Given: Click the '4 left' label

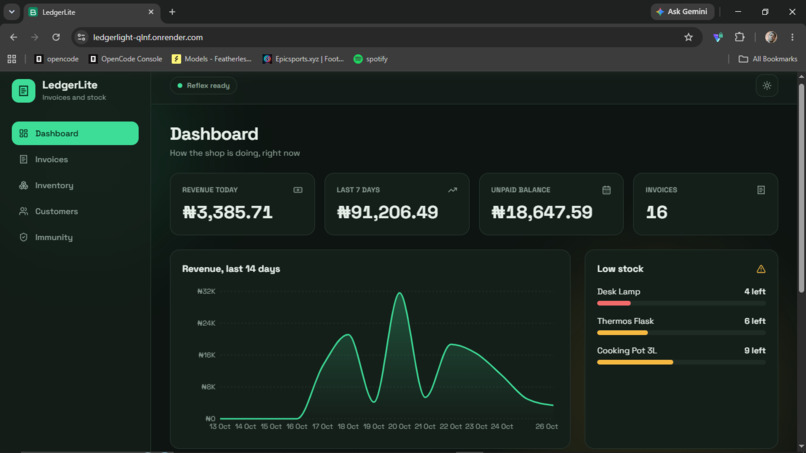Looking at the screenshot, I should click(x=755, y=292).
